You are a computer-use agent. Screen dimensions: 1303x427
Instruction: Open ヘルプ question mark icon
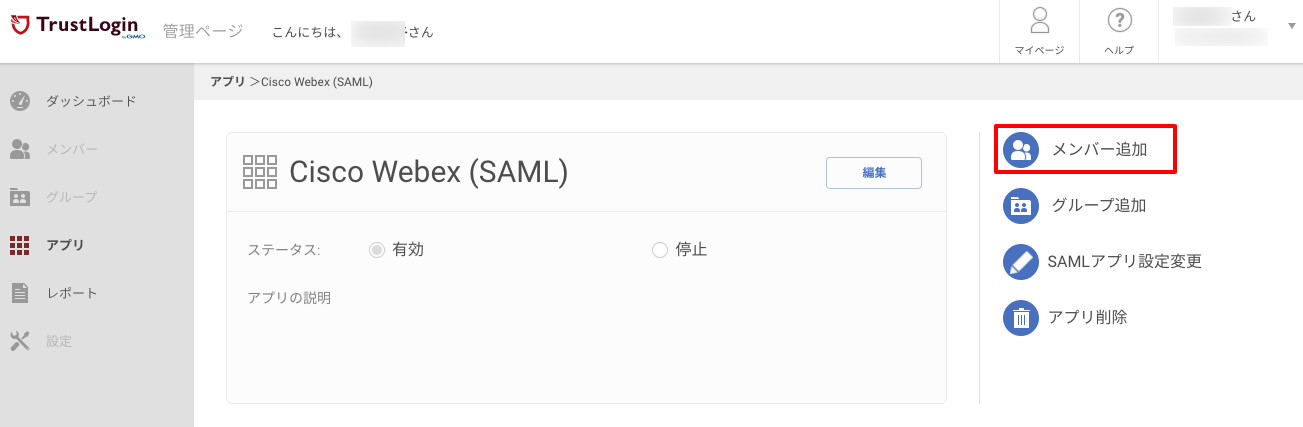point(1119,21)
